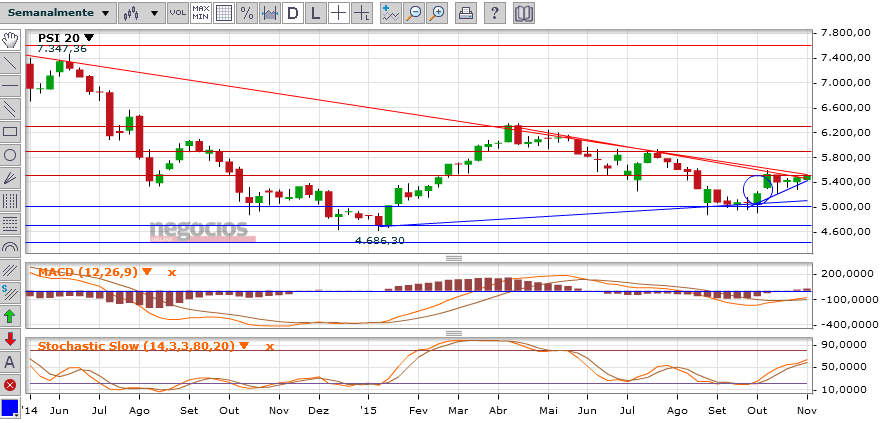Click the compare range chart icon
The width and height of the screenshot is (883, 423).
(x=270, y=12)
